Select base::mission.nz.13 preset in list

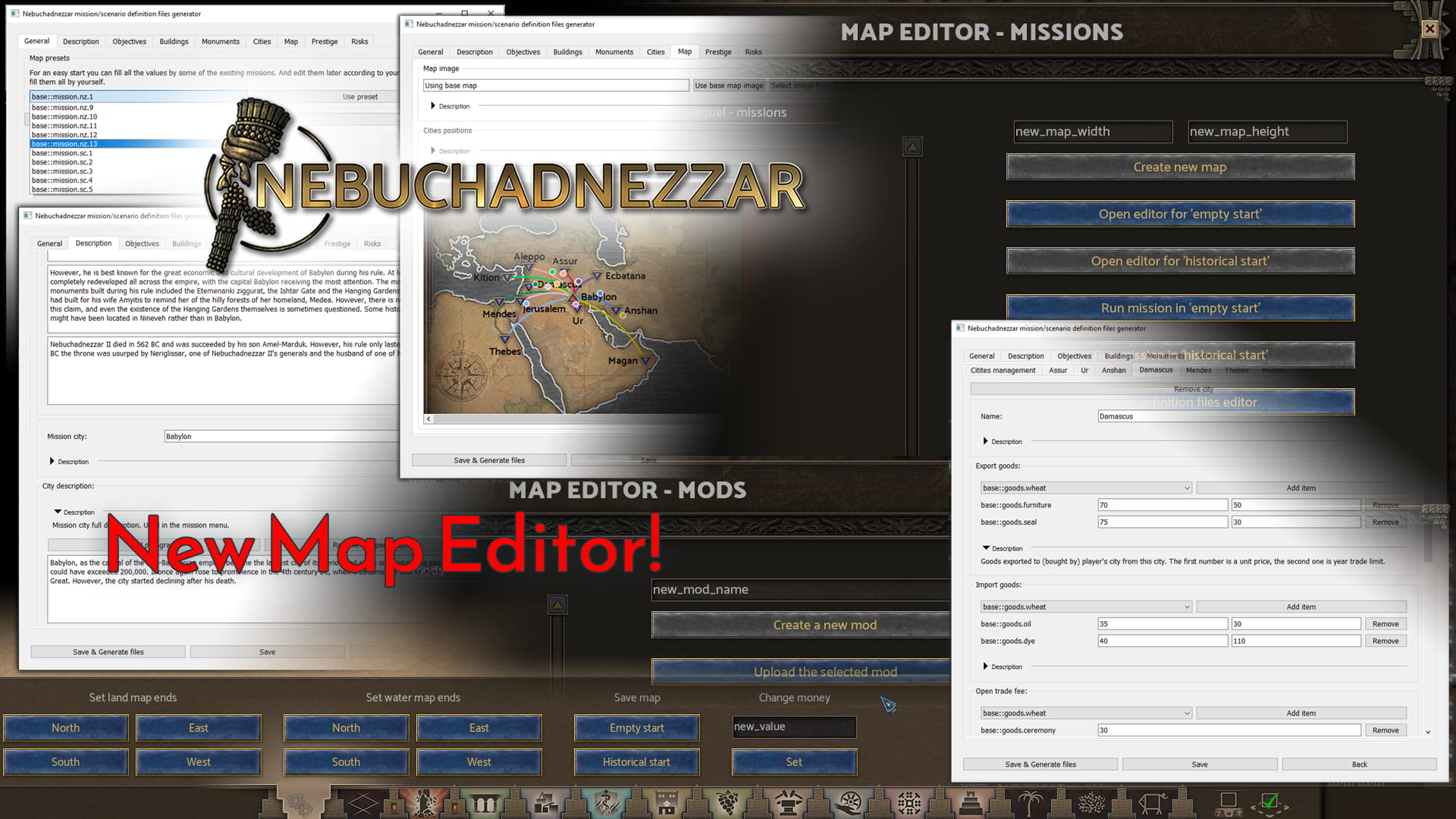coord(136,144)
